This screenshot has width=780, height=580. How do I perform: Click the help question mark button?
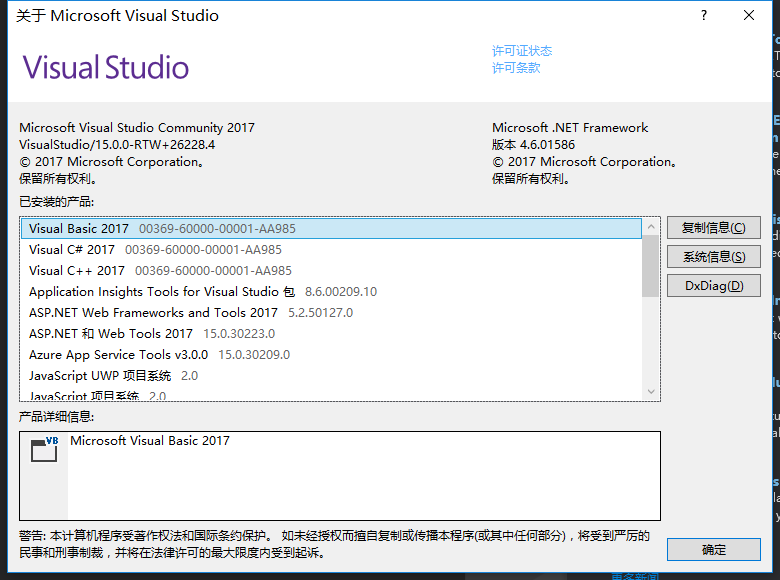703,15
